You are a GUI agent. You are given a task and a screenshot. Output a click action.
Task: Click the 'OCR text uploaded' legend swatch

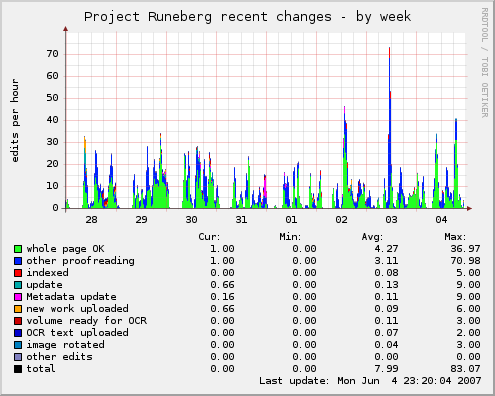coord(18,333)
